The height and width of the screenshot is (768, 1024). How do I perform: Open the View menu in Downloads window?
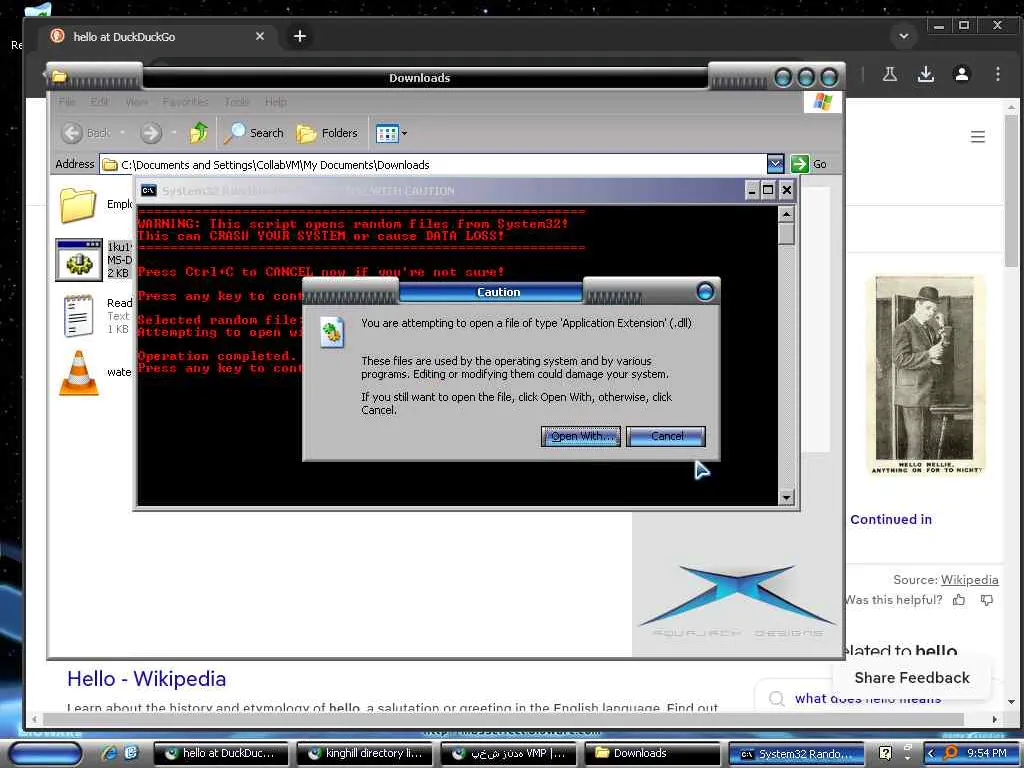(136, 102)
